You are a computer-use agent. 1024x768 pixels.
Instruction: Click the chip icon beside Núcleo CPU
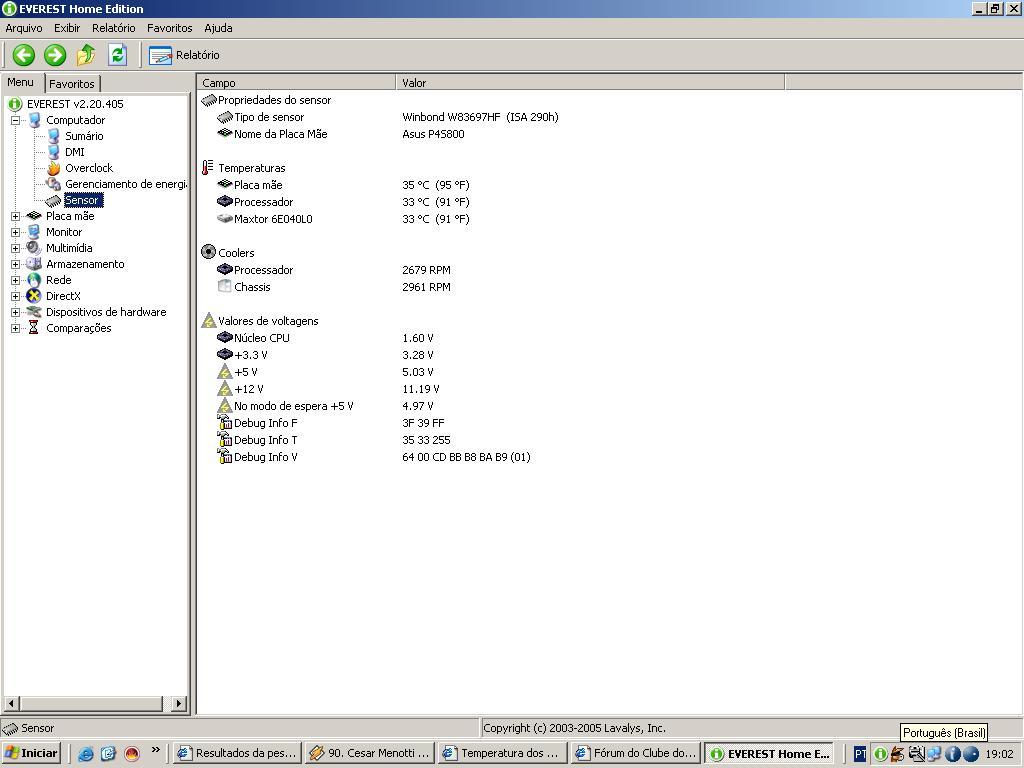[x=225, y=338]
